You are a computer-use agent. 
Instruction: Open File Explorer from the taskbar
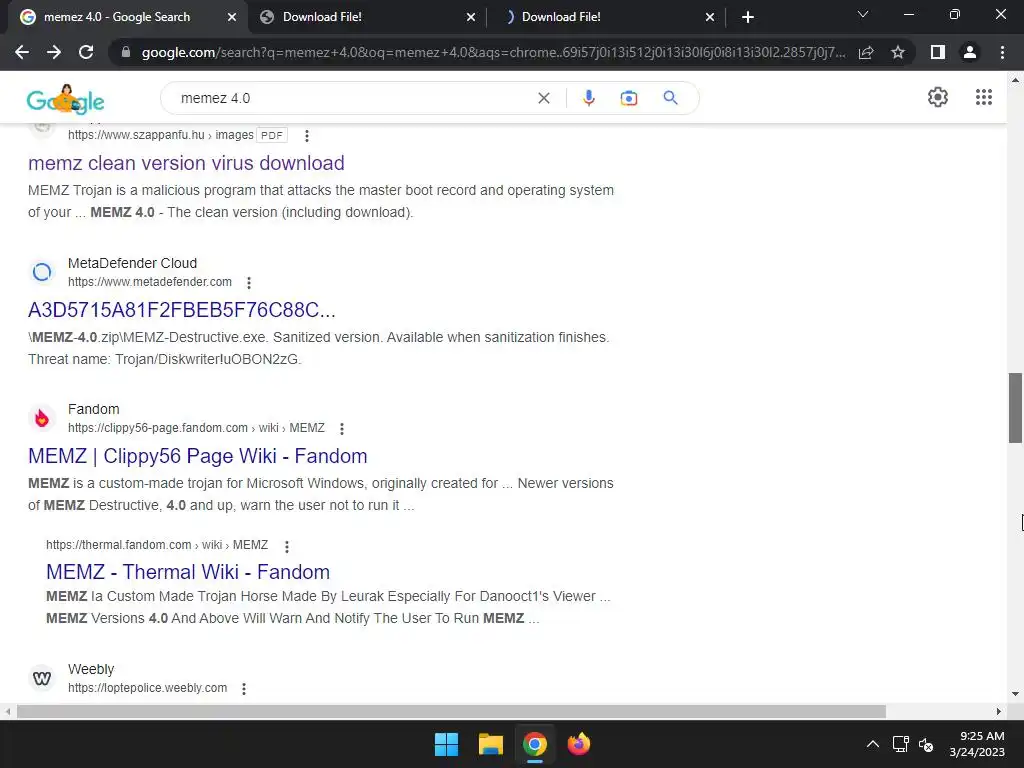coord(490,744)
